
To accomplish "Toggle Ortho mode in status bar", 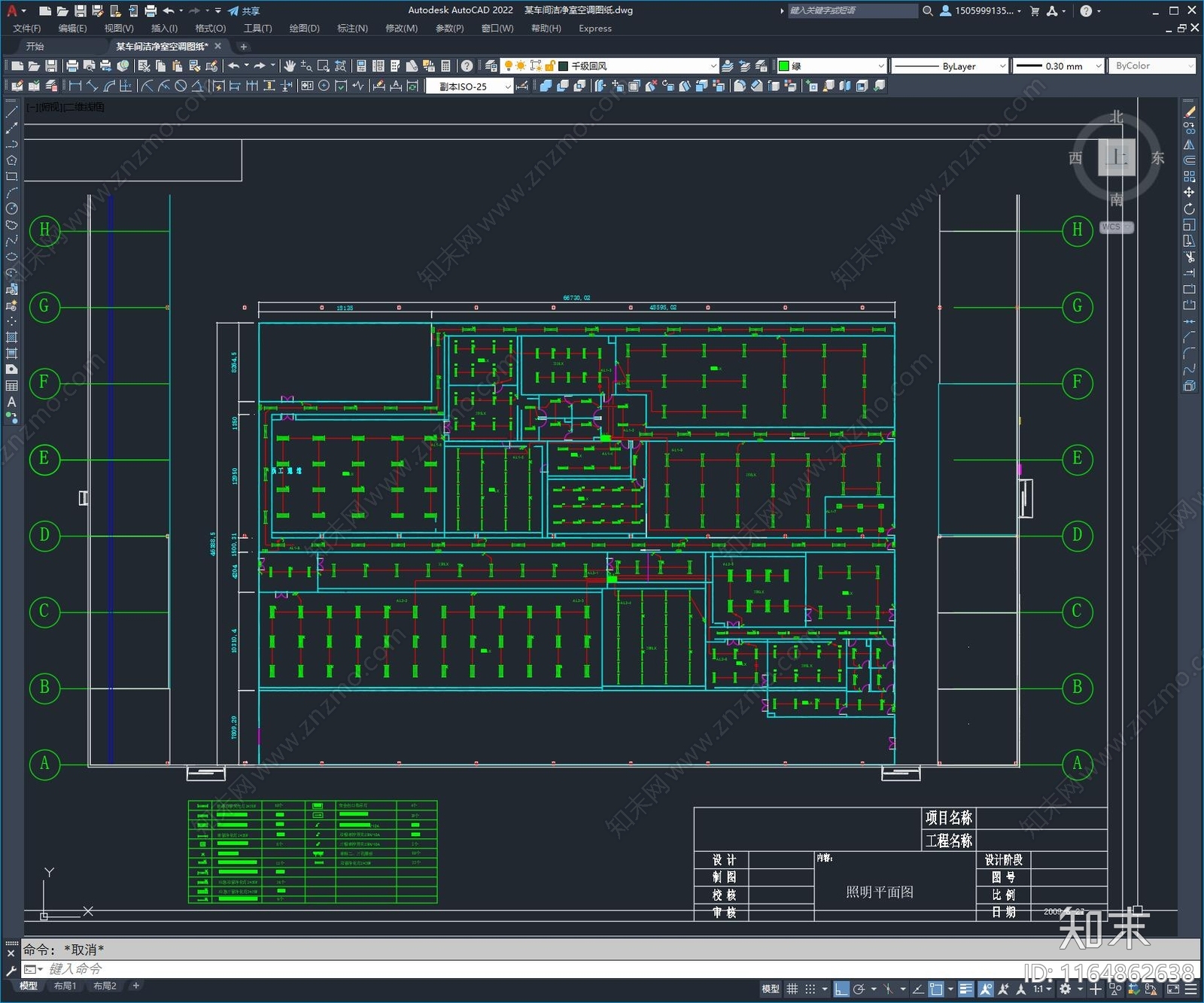I will (841, 989).
